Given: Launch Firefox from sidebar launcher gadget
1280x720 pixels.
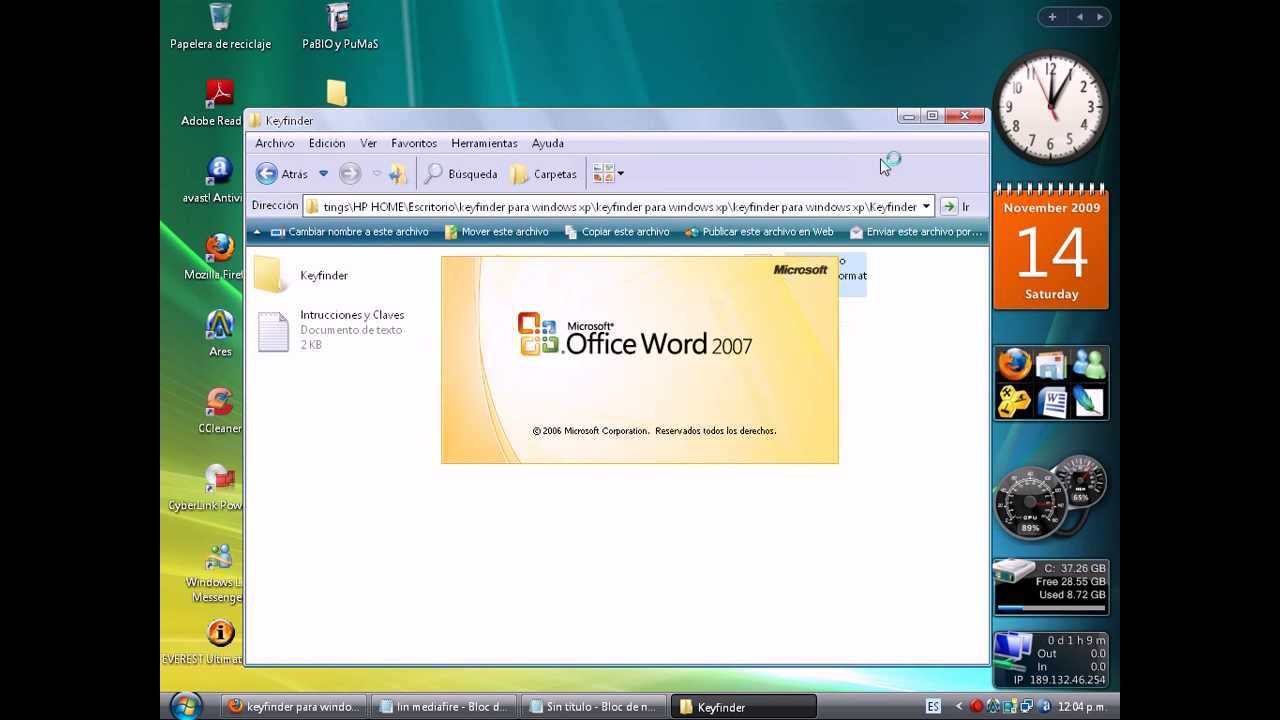Looking at the screenshot, I should pos(1014,364).
